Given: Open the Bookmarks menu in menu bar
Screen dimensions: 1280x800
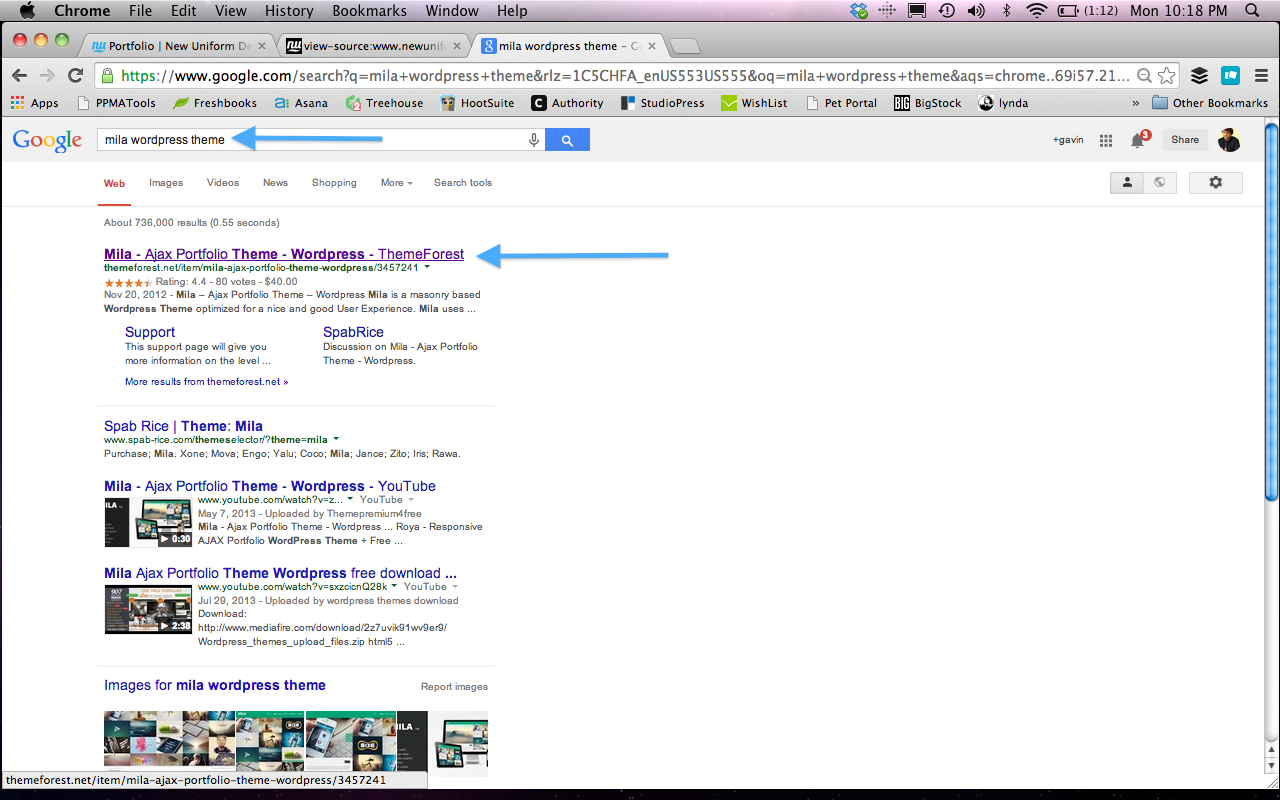Looking at the screenshot, I should [x=370, y=11].
